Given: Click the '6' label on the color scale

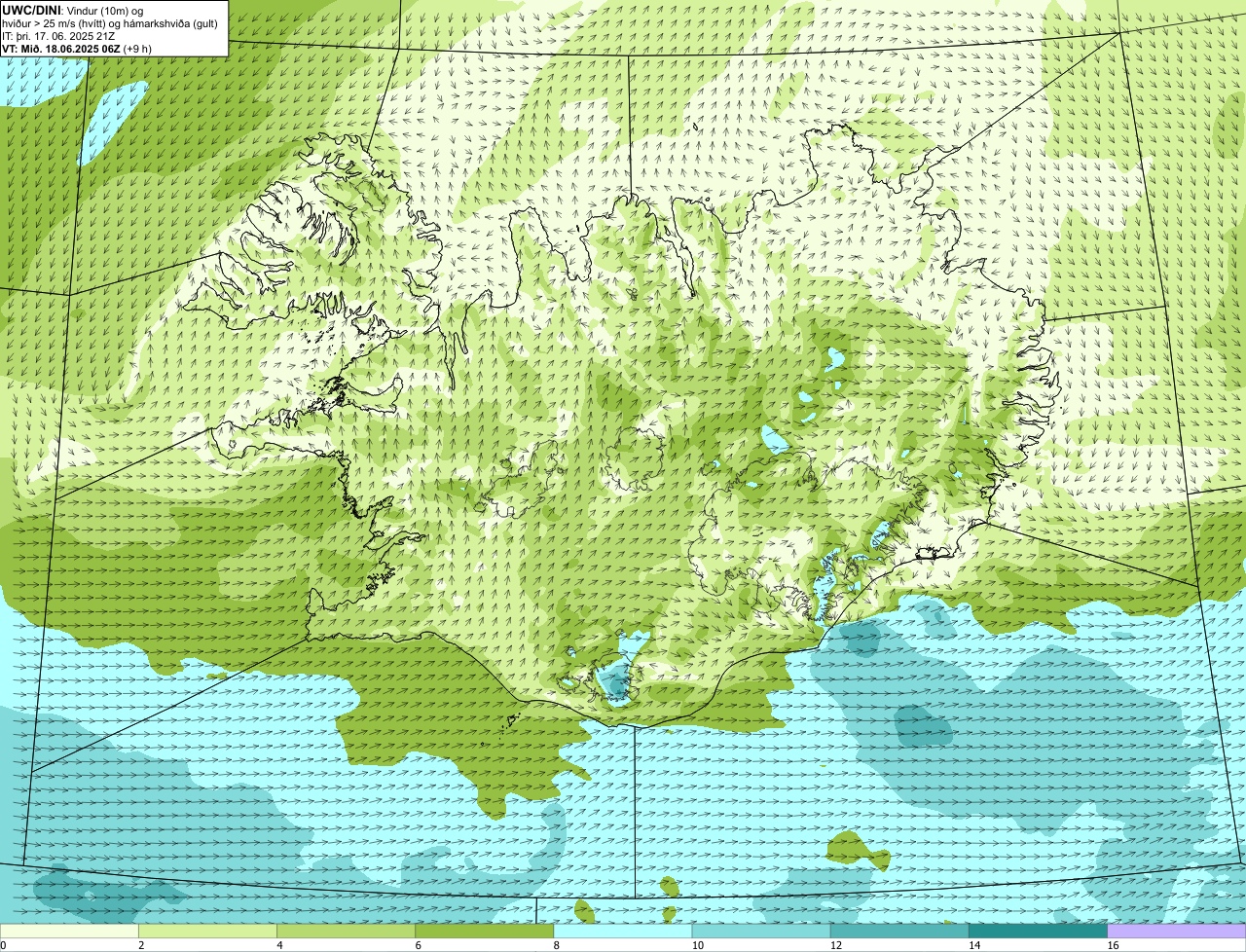Looking at the screenshot, I should [x=419, y=945].
